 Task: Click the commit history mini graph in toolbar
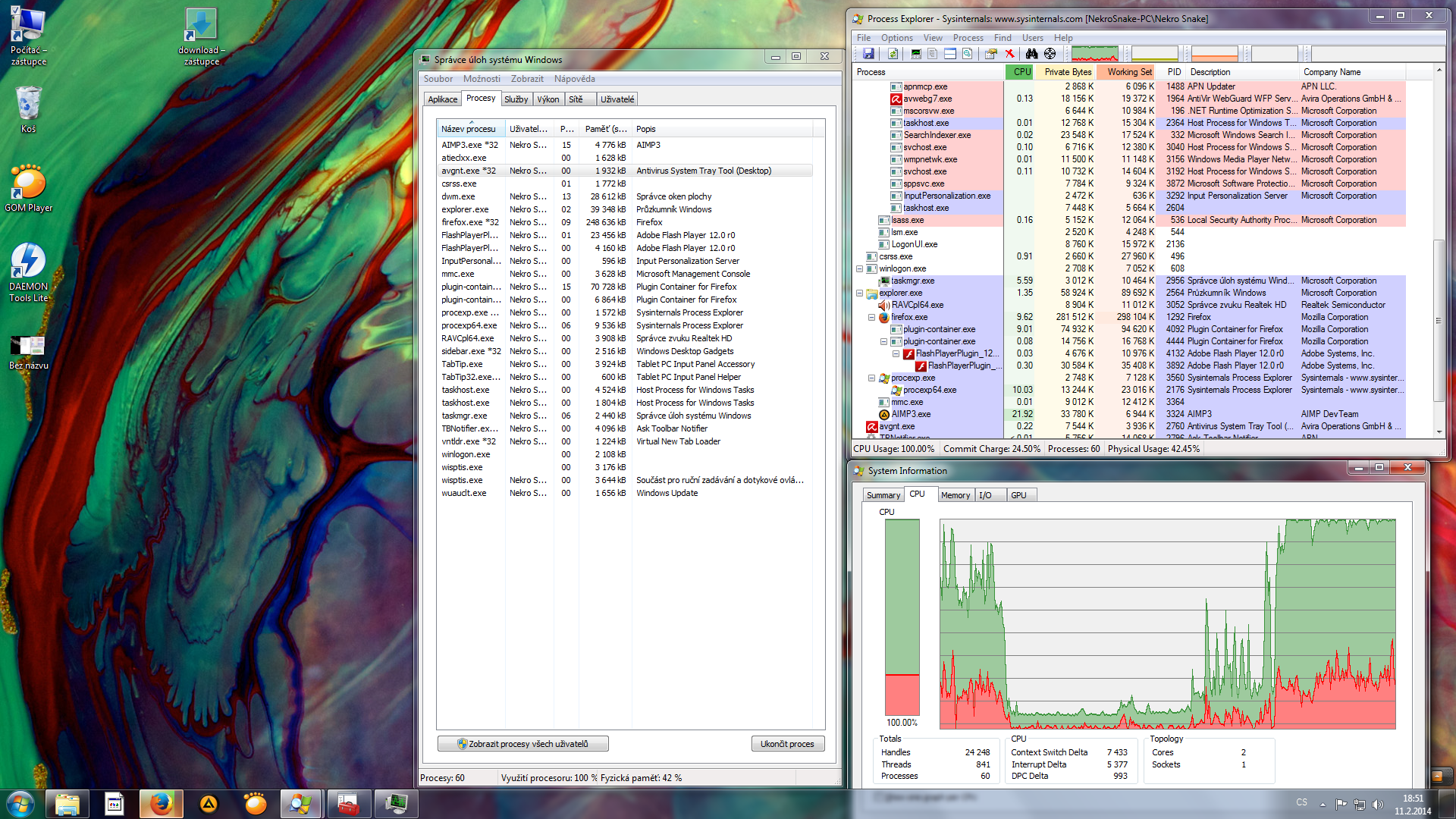(x=1154, y=54)
